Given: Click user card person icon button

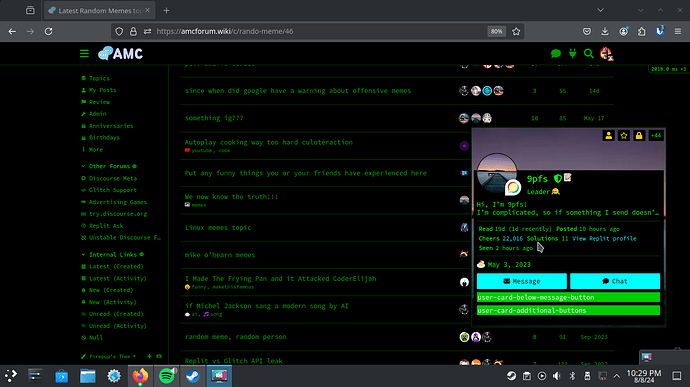Looking at the screenshot, I should click(609, 136).
